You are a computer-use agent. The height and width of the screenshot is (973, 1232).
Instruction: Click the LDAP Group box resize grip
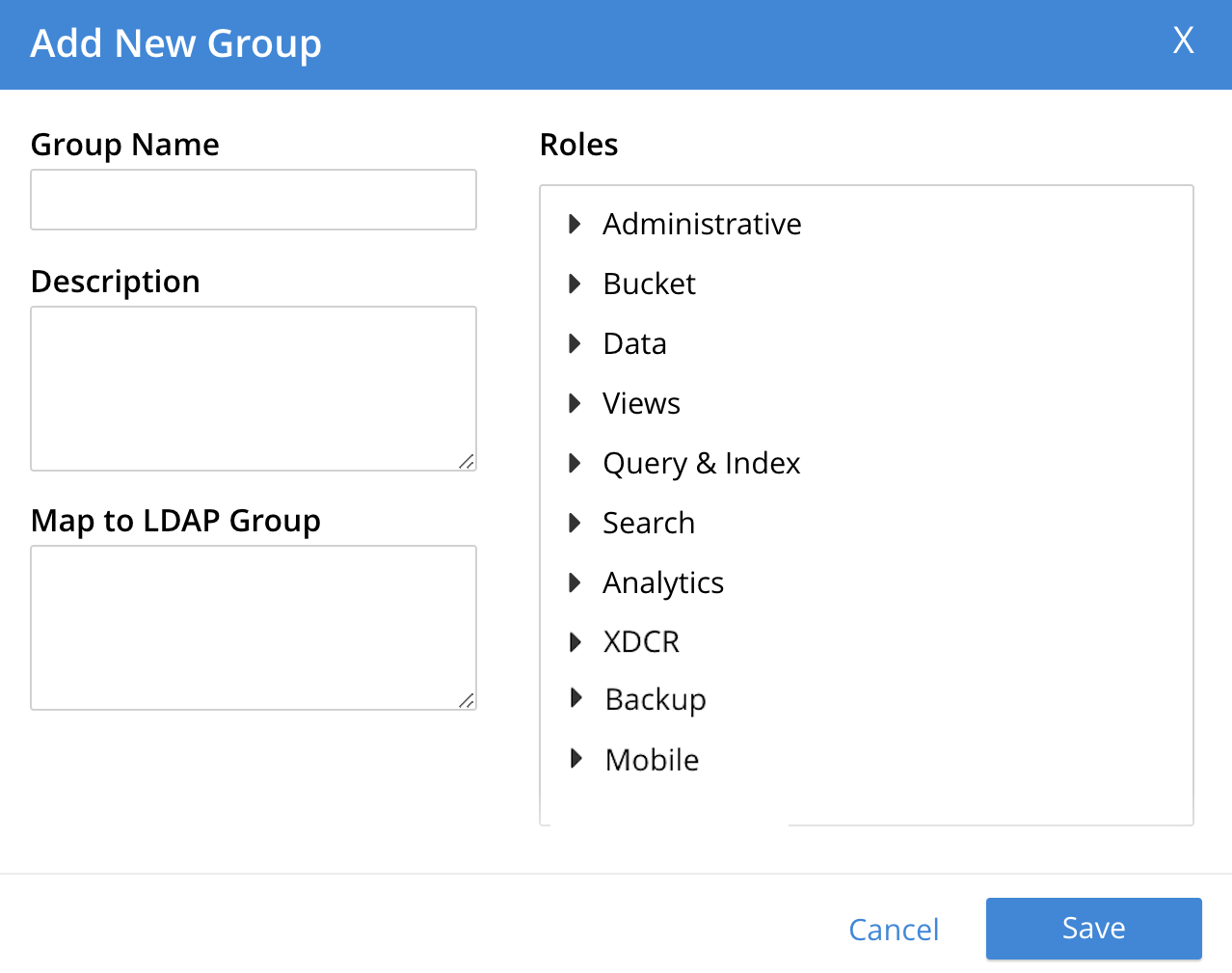pos(467,701)
